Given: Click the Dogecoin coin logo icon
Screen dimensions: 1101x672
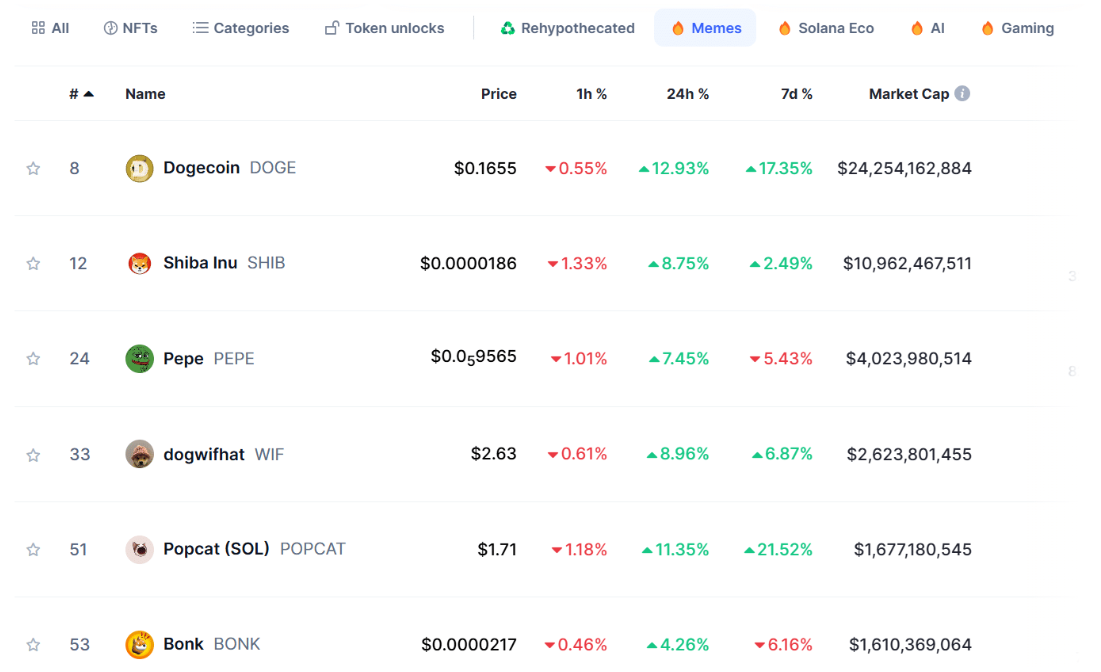Looking at the screenshot, I should tap(139, 168).
